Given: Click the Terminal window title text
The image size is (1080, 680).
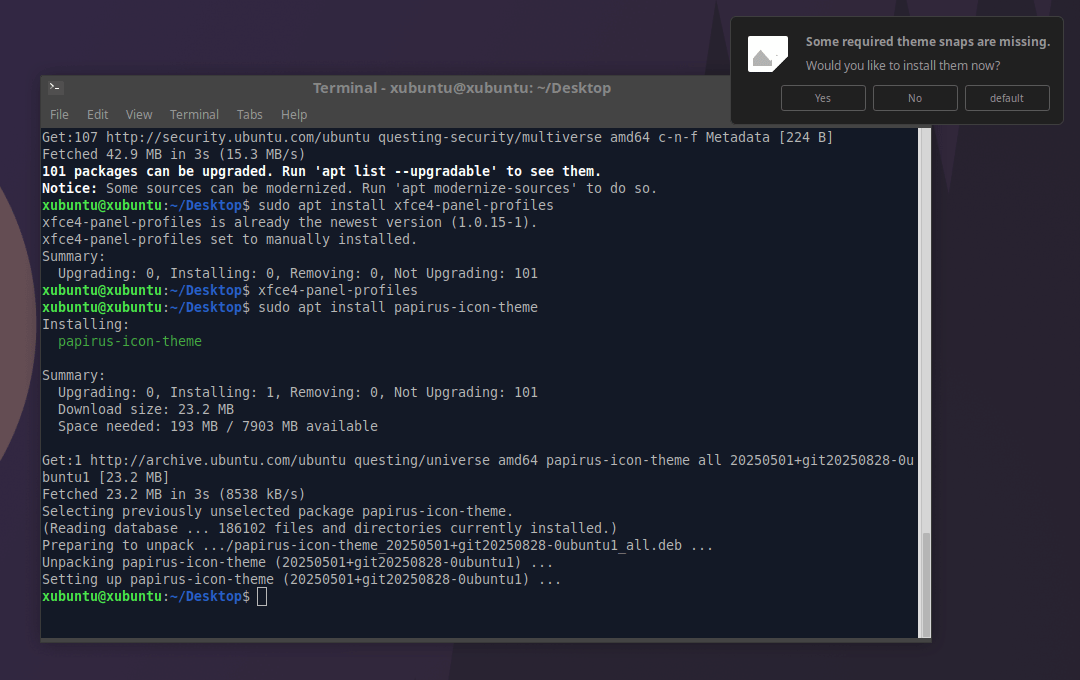Looking at the screenshot, I should click(461, 88).
